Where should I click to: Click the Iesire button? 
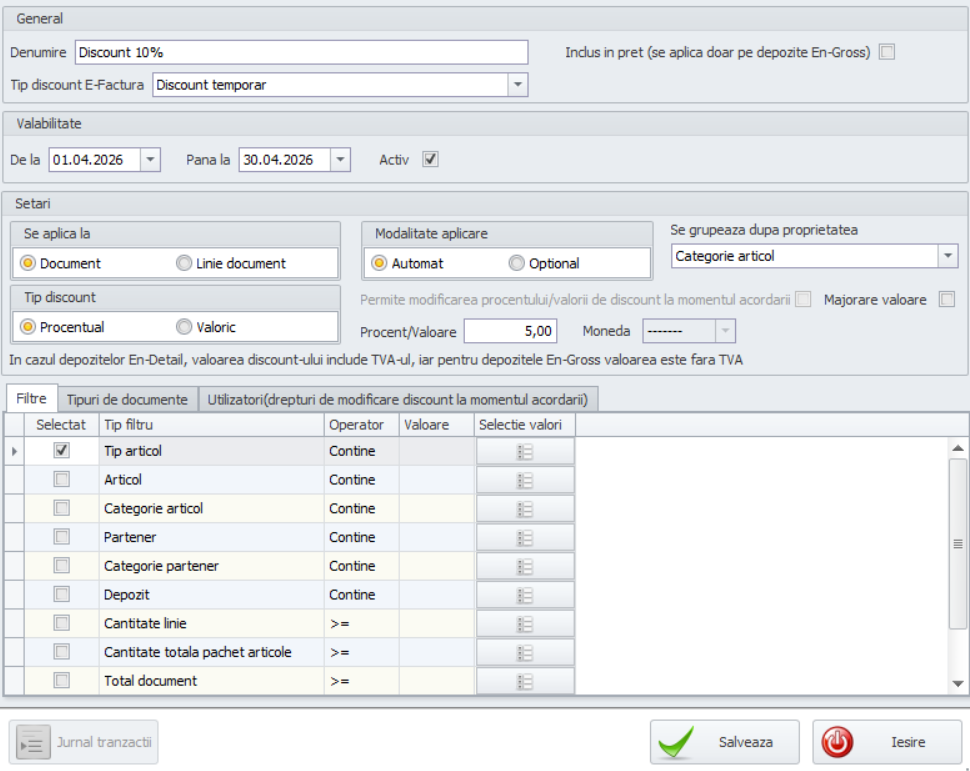point(887,743)
